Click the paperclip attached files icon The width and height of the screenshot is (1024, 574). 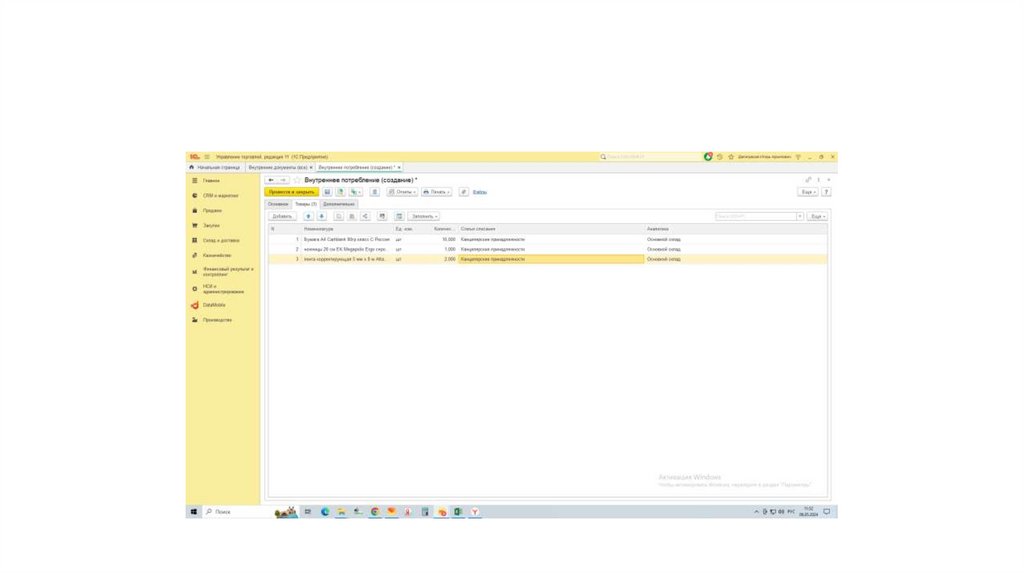point(464,192)
